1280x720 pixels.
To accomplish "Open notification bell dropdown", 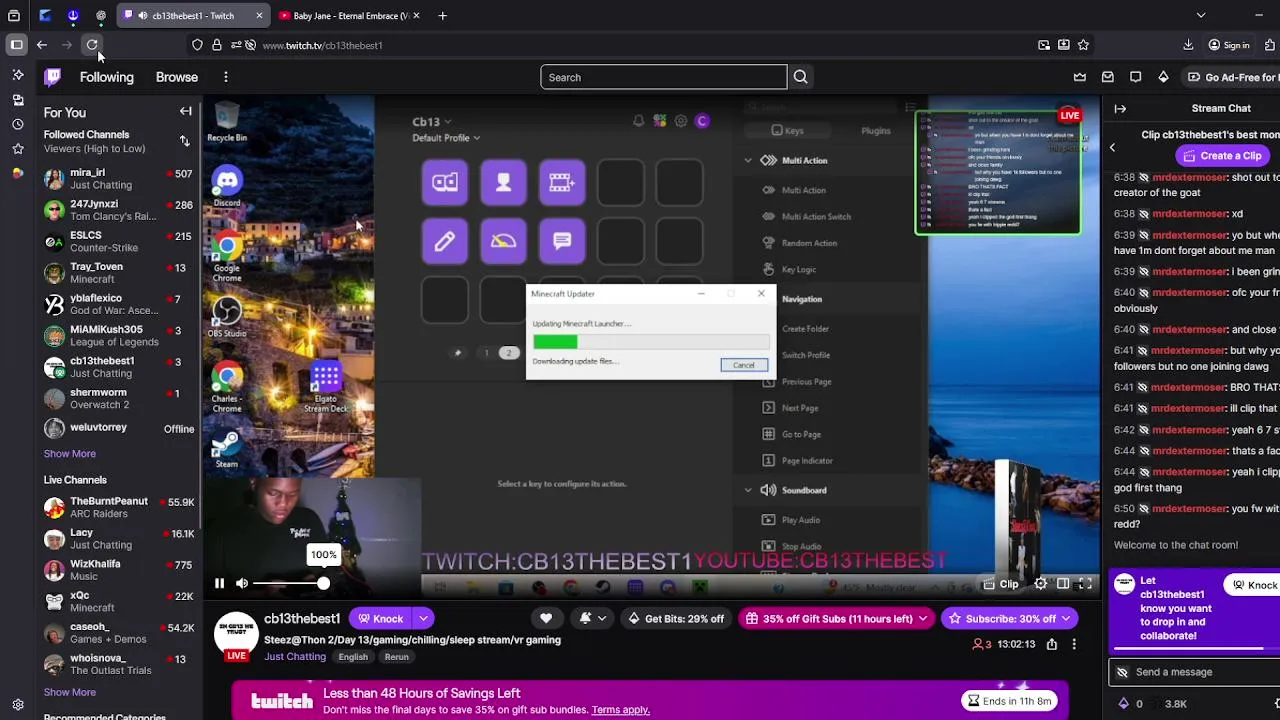I will [591, 618].
